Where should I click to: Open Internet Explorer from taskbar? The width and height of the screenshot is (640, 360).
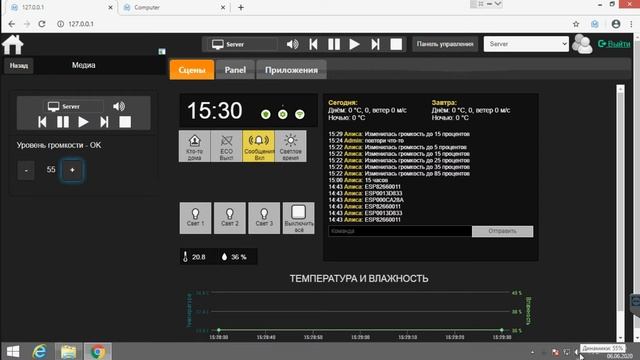click(x=40, y=351)
